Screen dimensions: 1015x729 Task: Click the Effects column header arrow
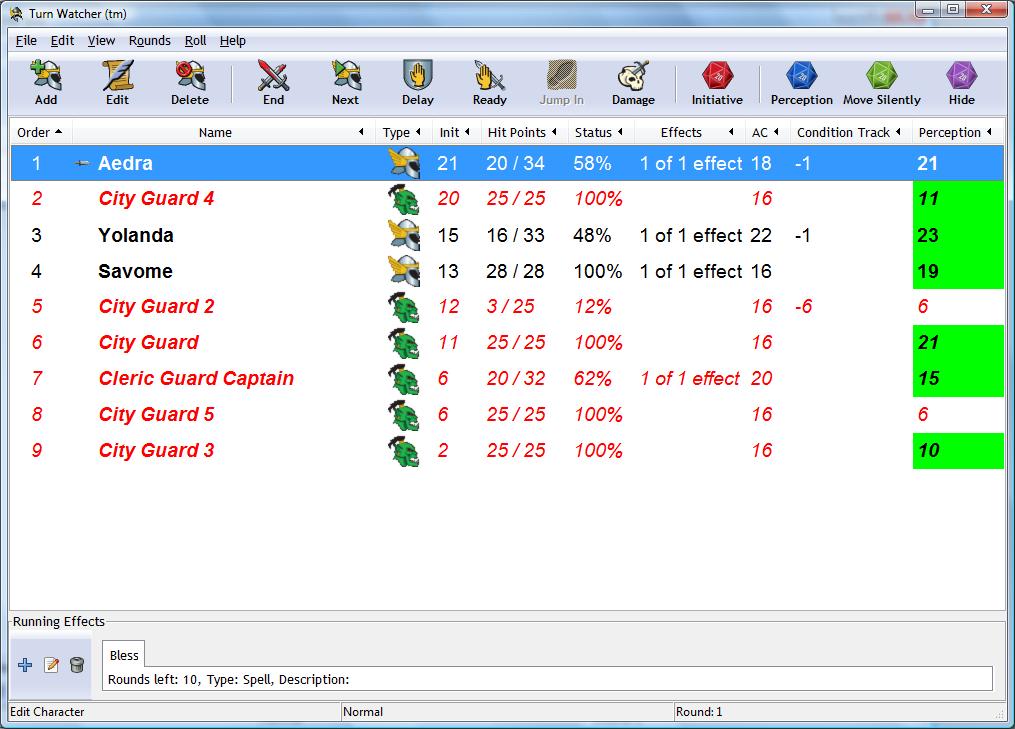click(731, 132)
